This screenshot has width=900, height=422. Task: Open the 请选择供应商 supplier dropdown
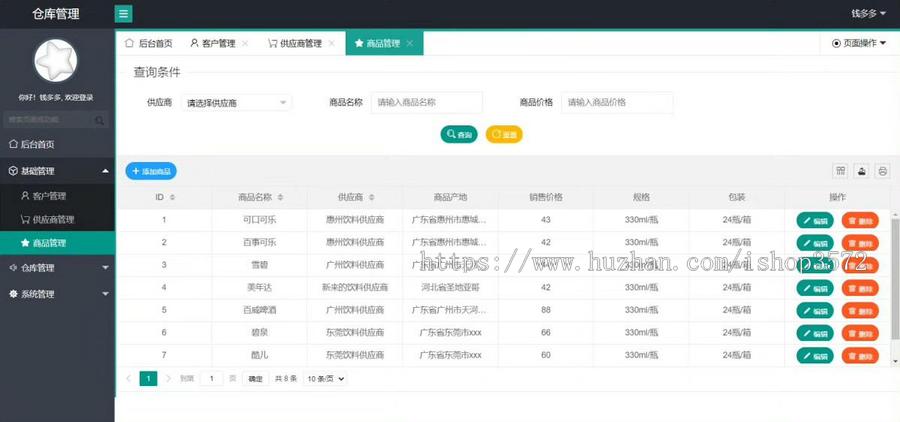point(236,103)
